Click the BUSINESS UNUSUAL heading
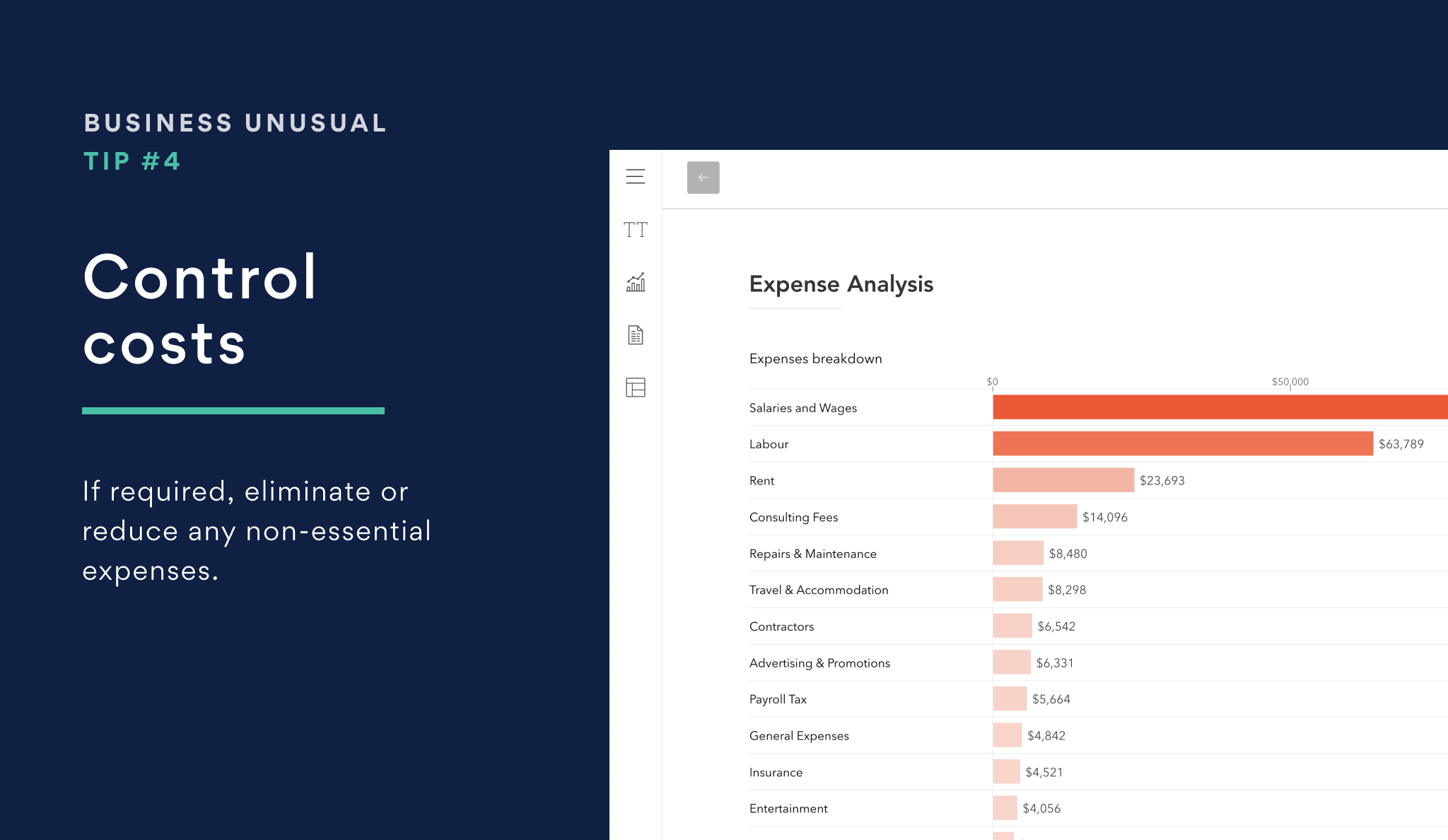The image size is (1448, 840). tap(235, 123)
